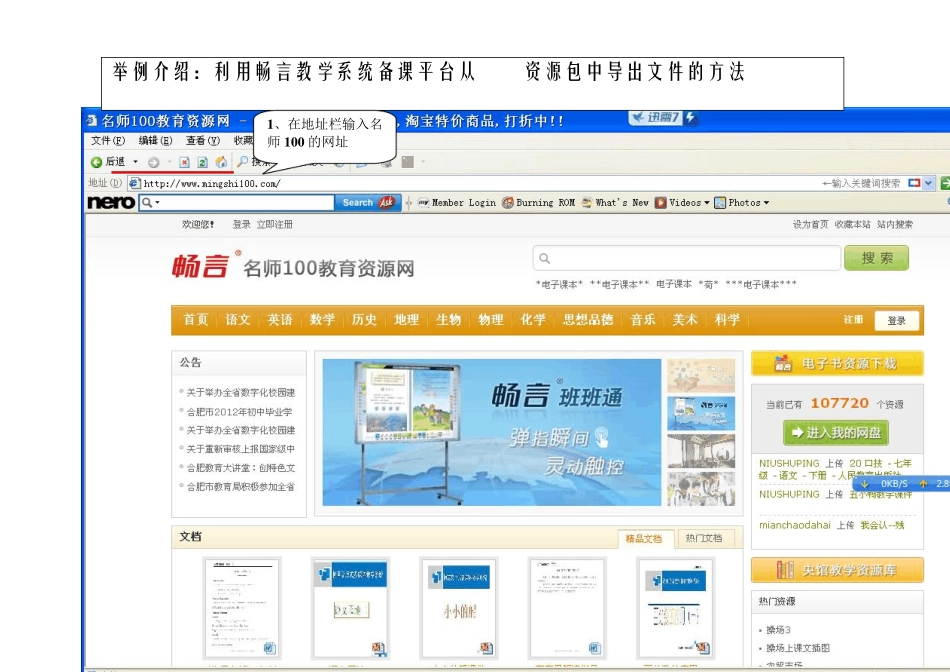The width and height of the screenshot is (950, 672).
Task: Click the 畅言 site logo
Action: (201, 266)
